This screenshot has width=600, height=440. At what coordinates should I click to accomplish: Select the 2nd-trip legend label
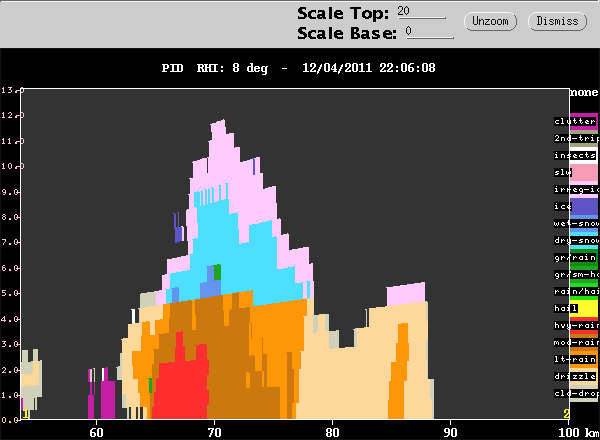click(x=576, y=139)
